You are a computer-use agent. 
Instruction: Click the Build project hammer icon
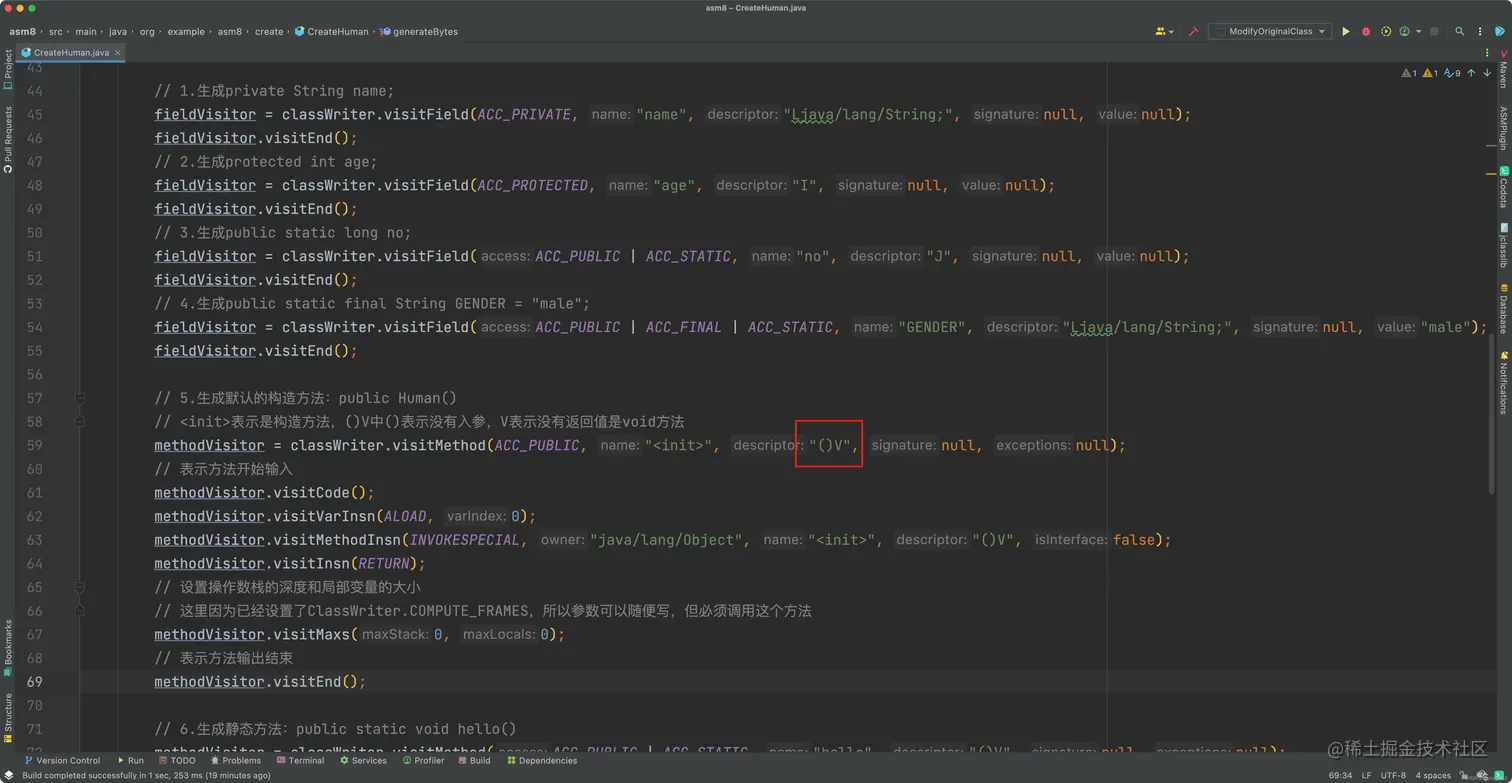coord(1193,32)
